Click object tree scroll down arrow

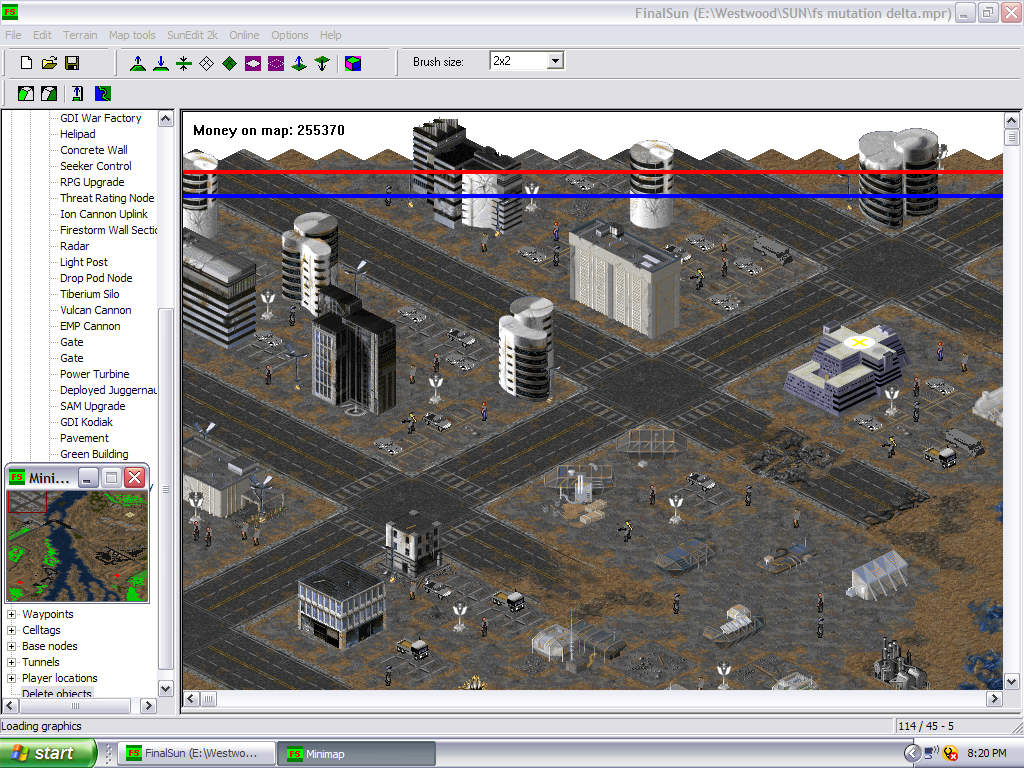click(x=166, y=688)
